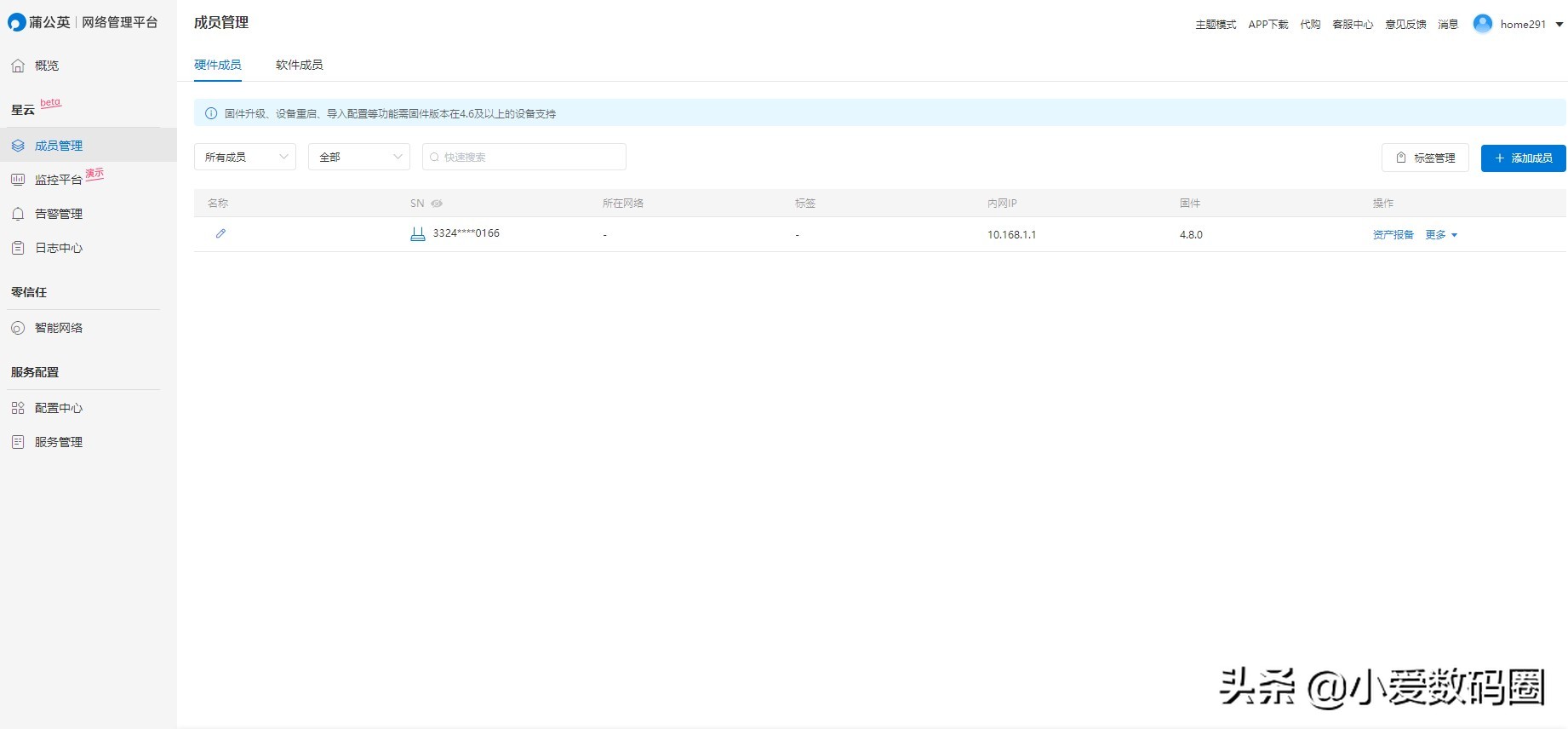1568x729 pixels.
Task: Click the 成员管理 page title
Action: [x=221, y=23]
